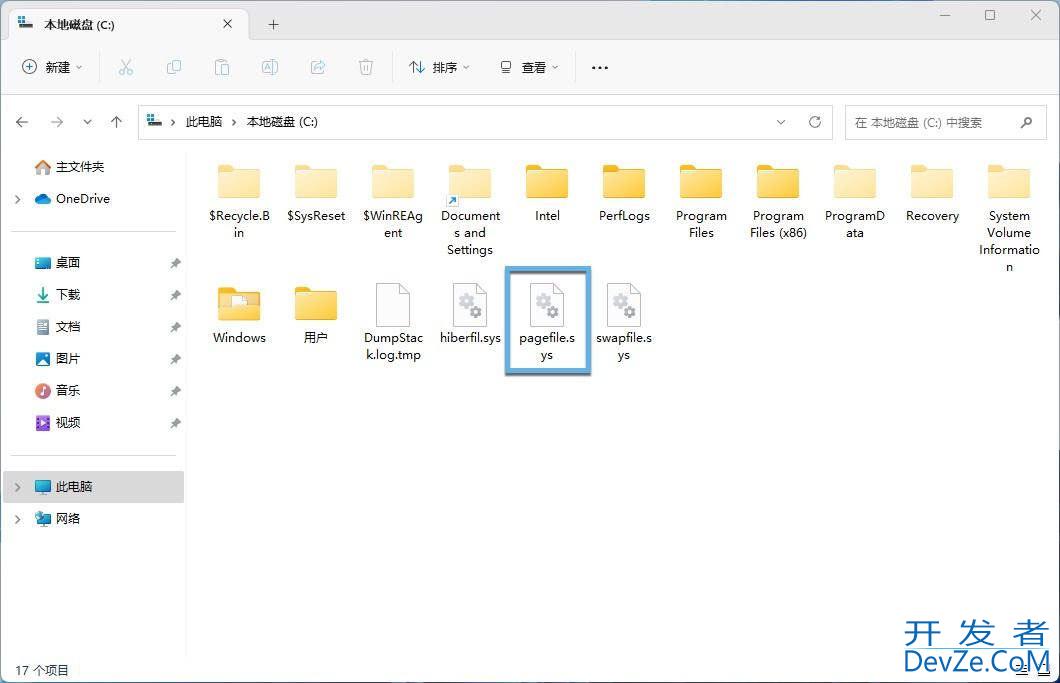Screen dimensions: 1060x683
Task: Select the Intel folder
Action: point(547,193)
